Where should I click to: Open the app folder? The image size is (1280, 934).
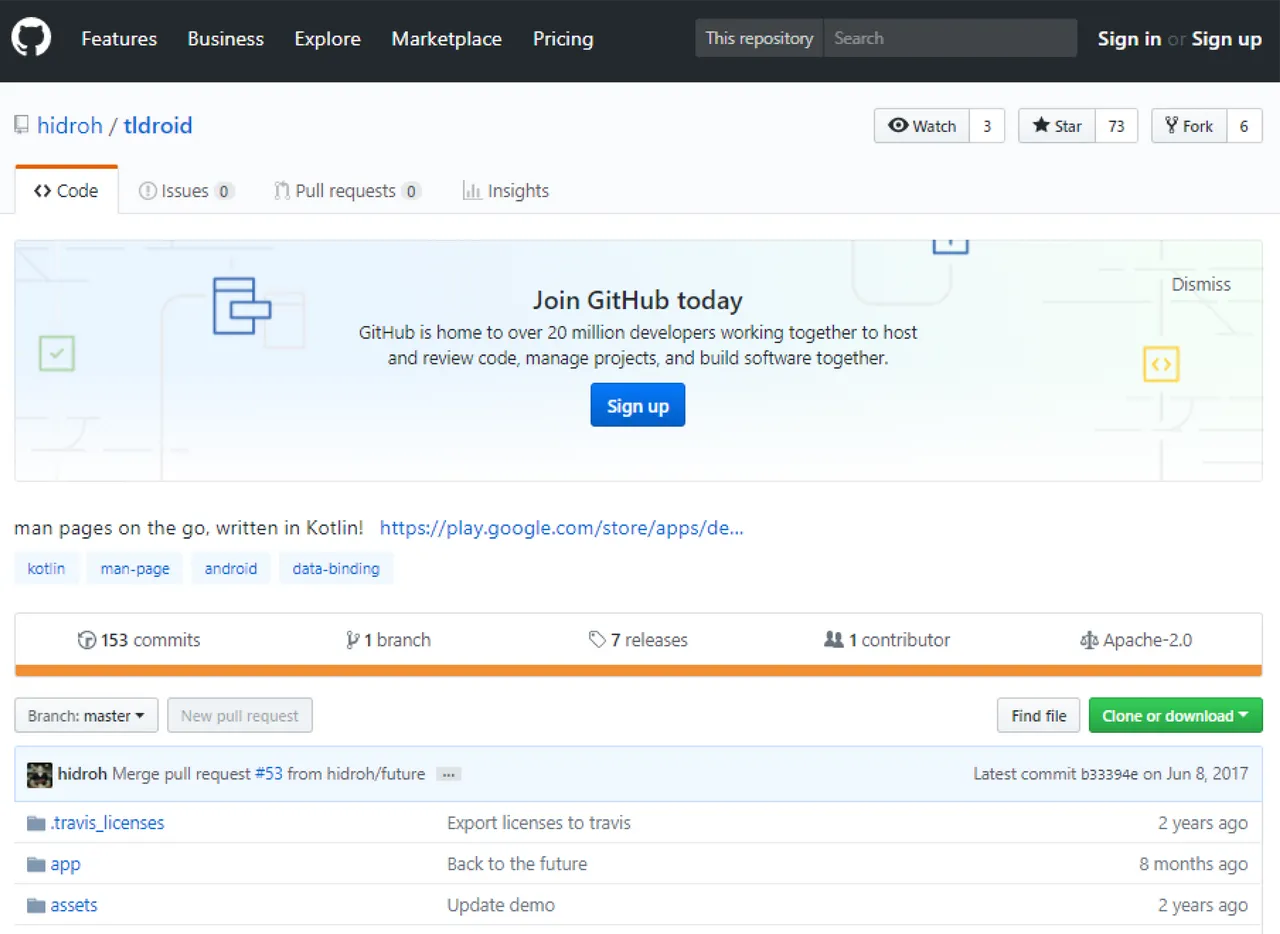pyautogui.click(x=65, y=864)
